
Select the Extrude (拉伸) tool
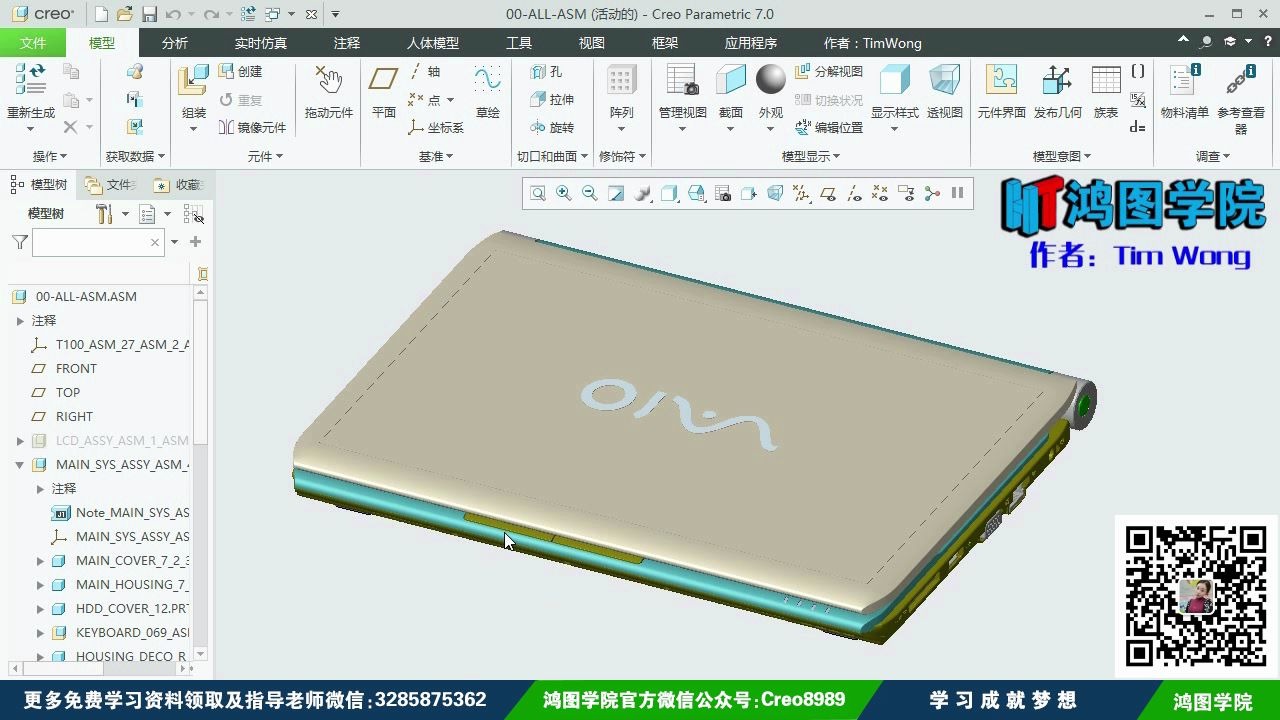pyautogui.click(x=552, y=99)
